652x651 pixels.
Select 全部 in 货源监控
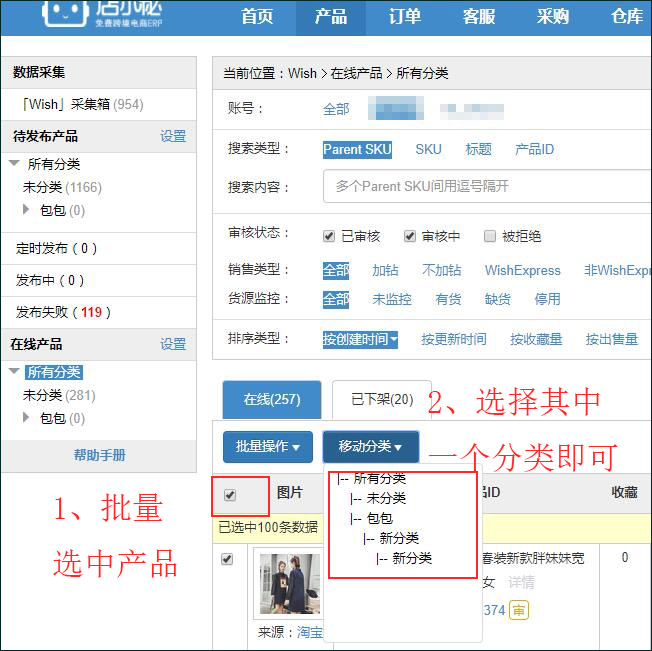point(336,299)
